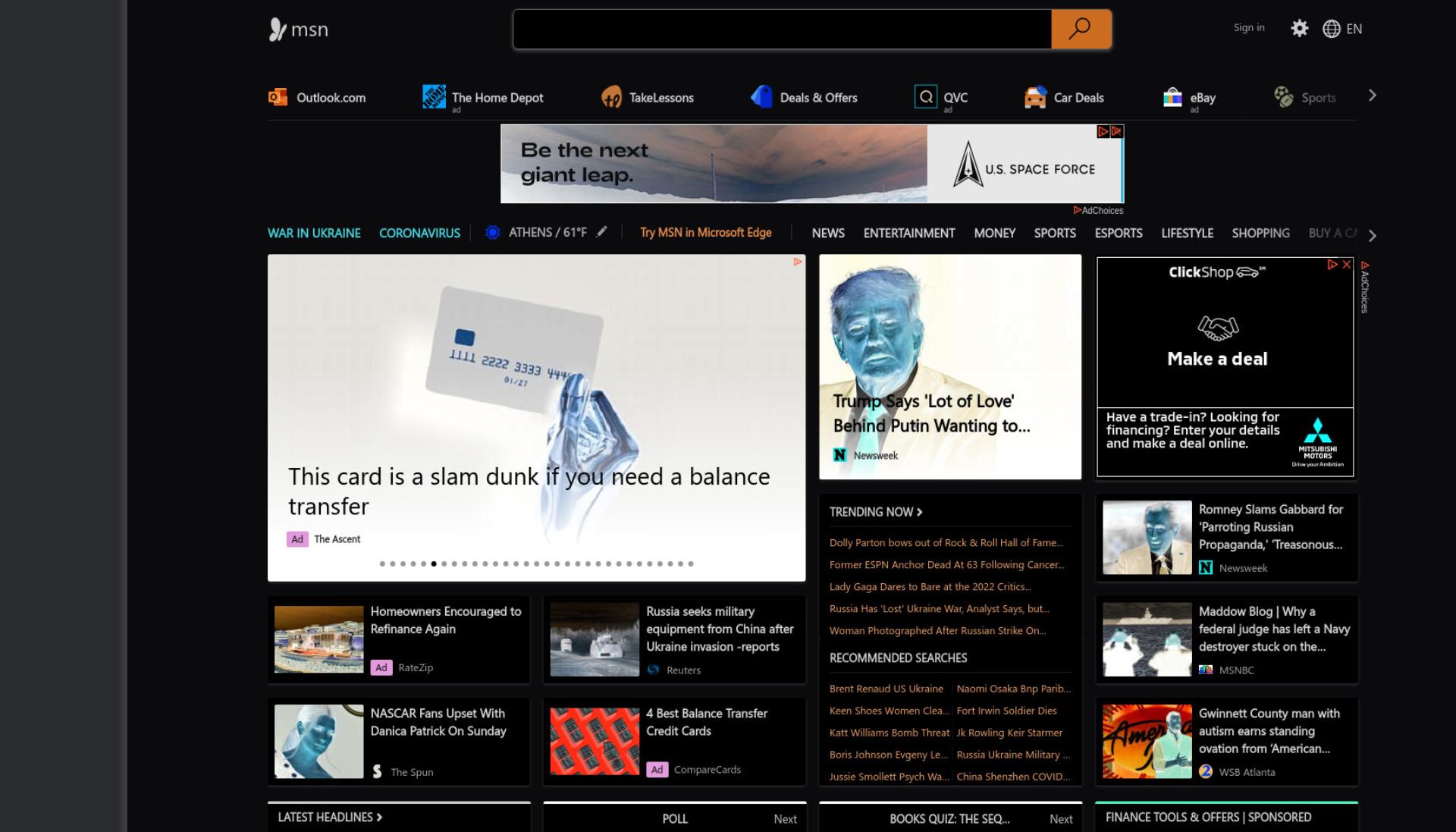Click the WSB Atlanta channel icon
The height and width of the screenshot is (832, 1456).
point(1206,771)
